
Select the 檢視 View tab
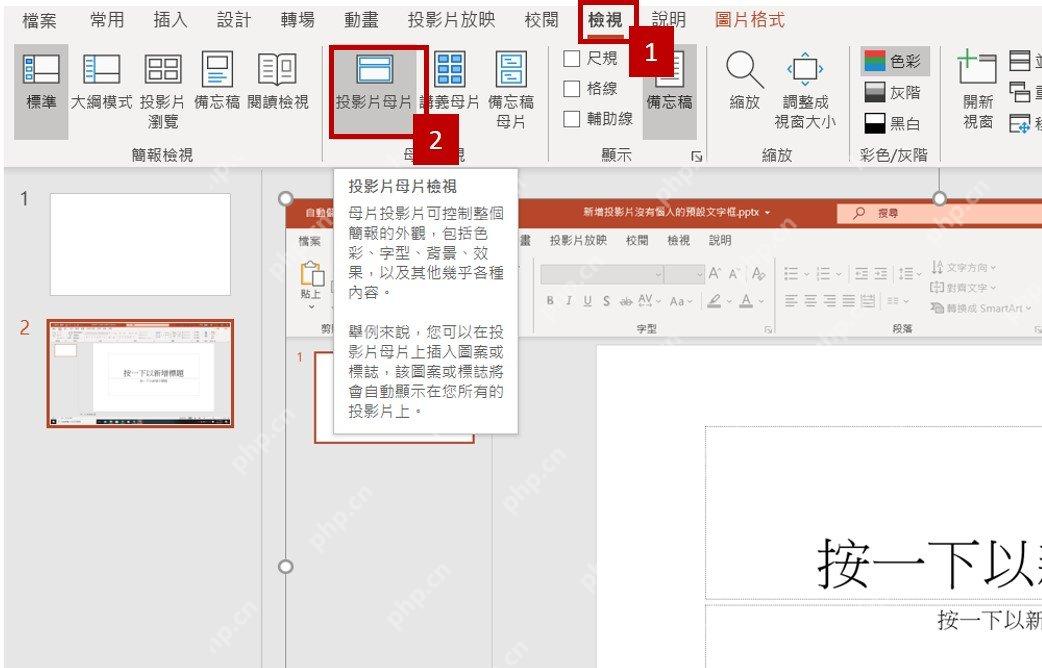[x=605, y=21]
